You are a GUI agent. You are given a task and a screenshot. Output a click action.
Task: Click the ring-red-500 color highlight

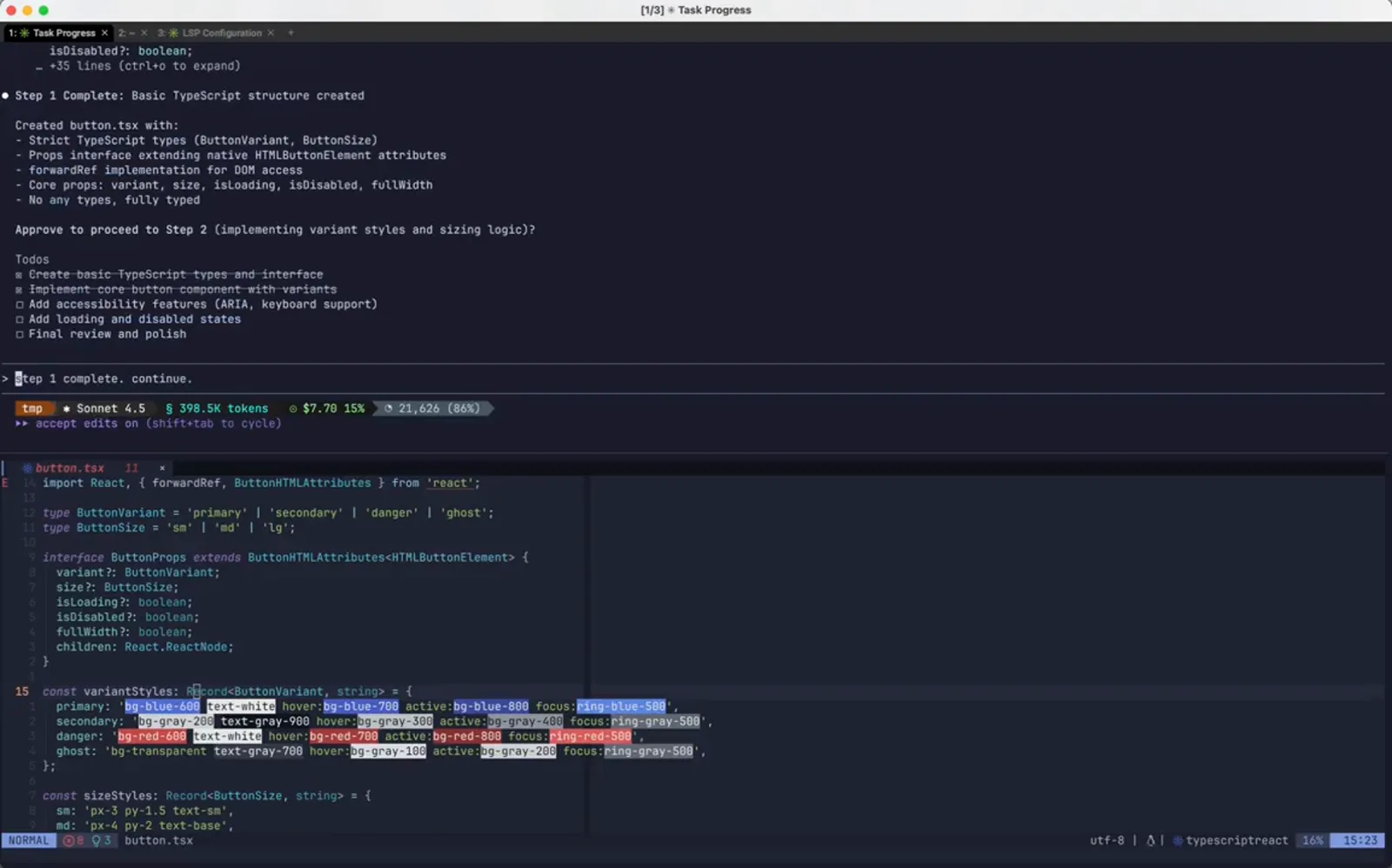click(x=590, y=737)
